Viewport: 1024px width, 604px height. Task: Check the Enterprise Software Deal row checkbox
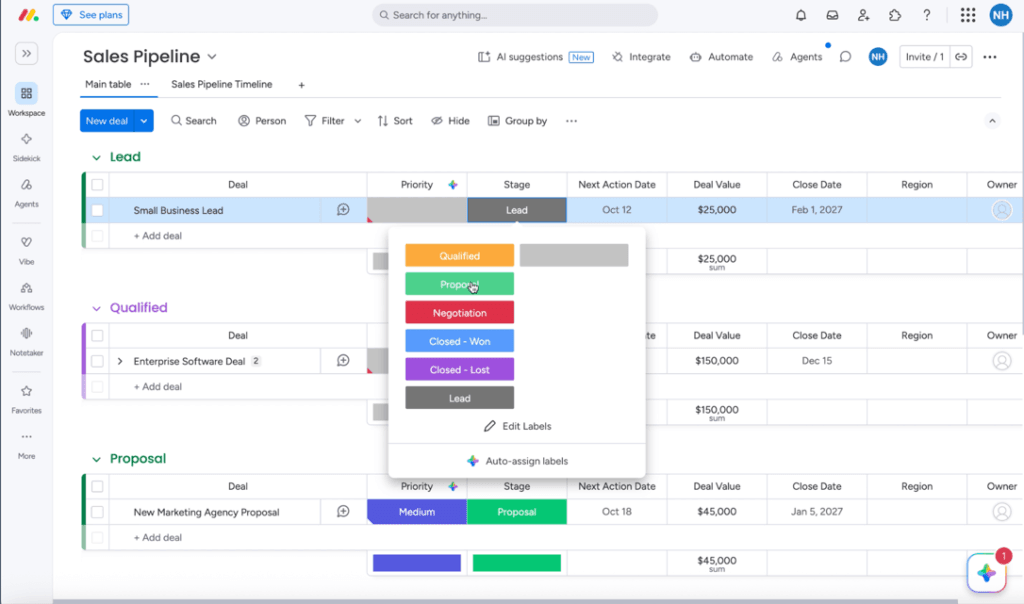pos(97,361)
